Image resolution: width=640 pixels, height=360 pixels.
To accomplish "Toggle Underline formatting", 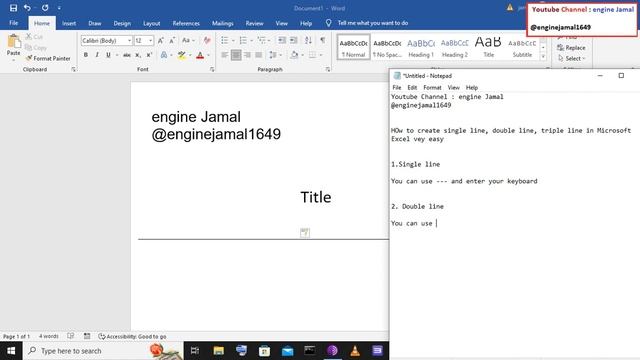I will point(108,55).
